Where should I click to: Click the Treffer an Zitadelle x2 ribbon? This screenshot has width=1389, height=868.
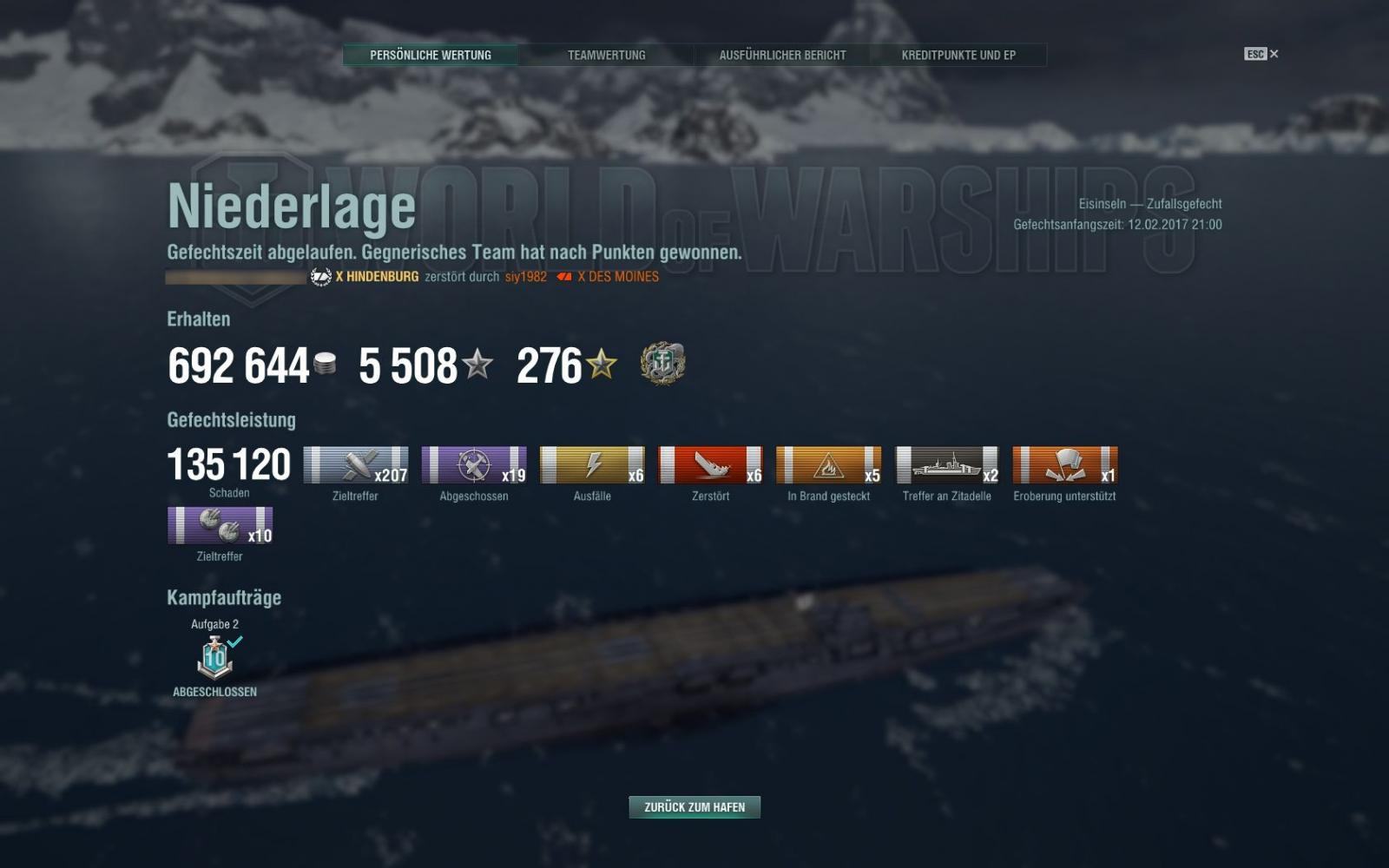pyautogui.click(x=947, y=465)
